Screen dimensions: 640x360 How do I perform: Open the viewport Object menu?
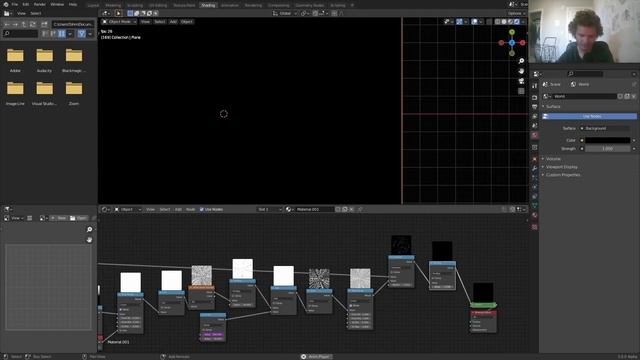point(187,22)
